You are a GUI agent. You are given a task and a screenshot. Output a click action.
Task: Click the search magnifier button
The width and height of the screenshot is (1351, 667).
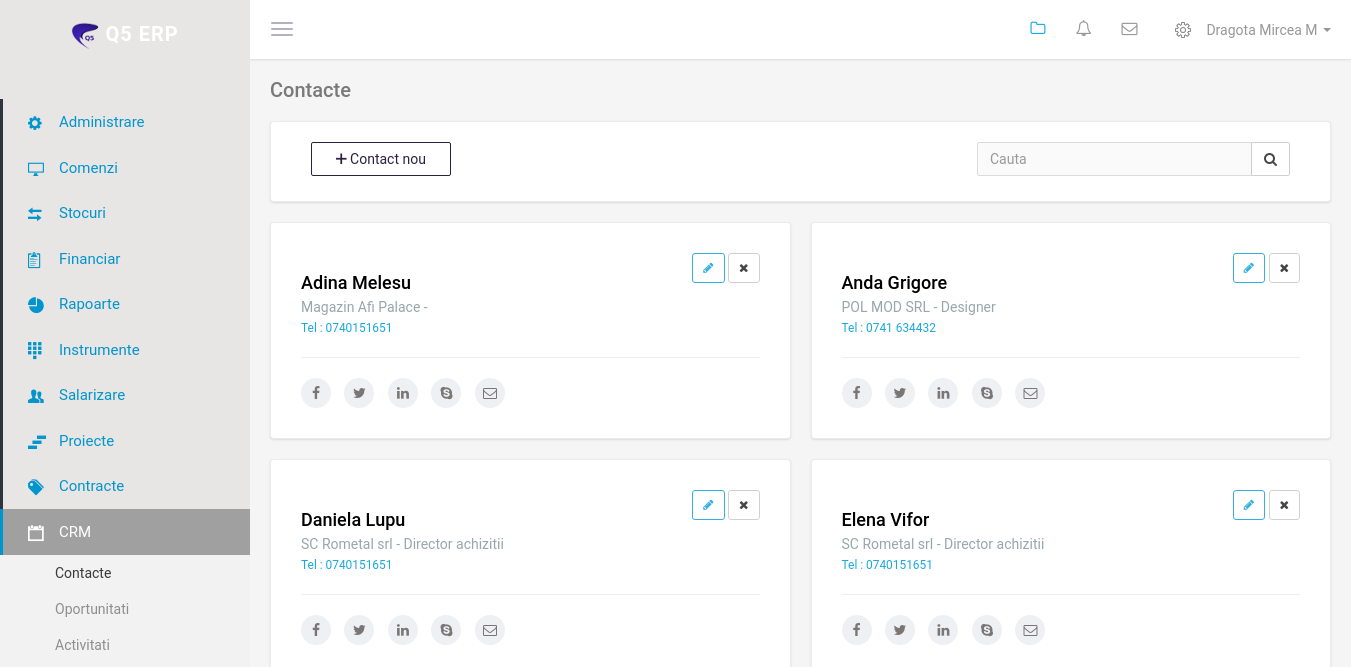tap(1270, 159)
